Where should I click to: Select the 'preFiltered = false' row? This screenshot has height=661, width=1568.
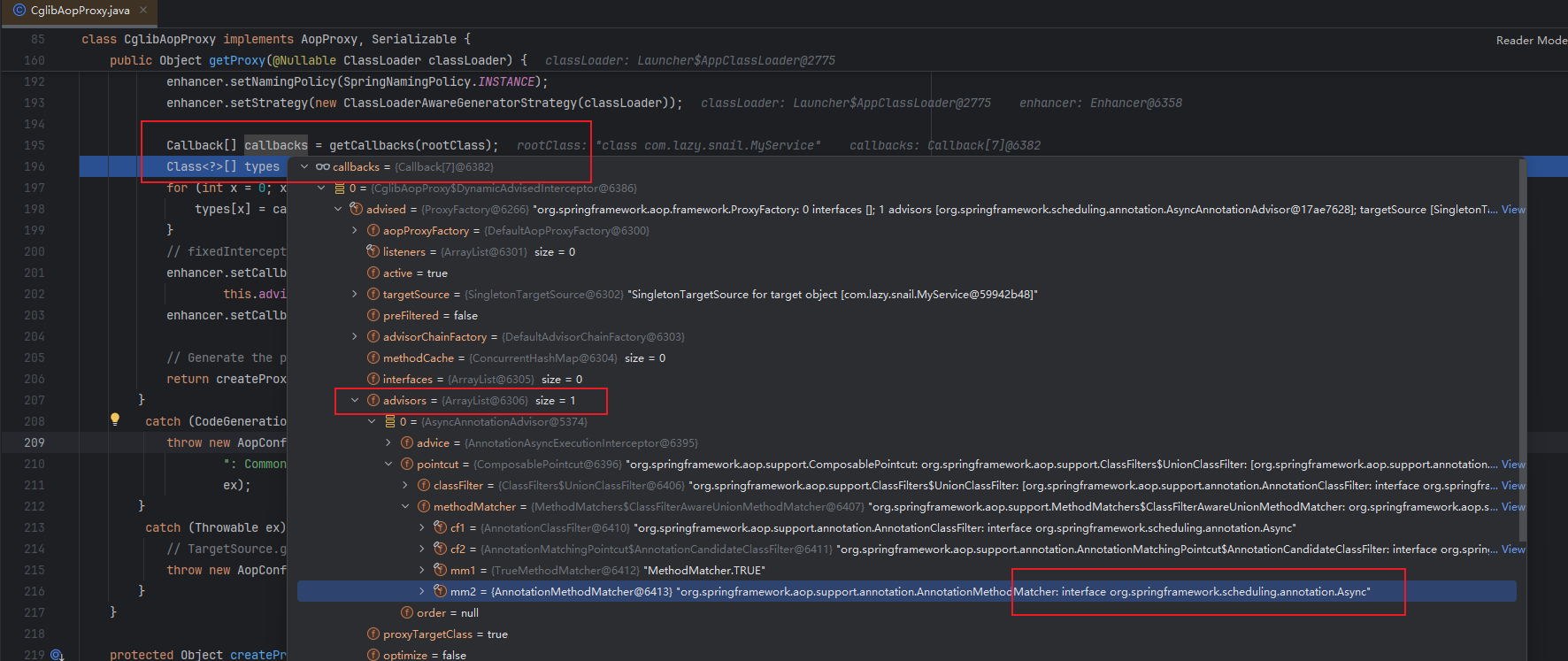(x=907, y=315)
